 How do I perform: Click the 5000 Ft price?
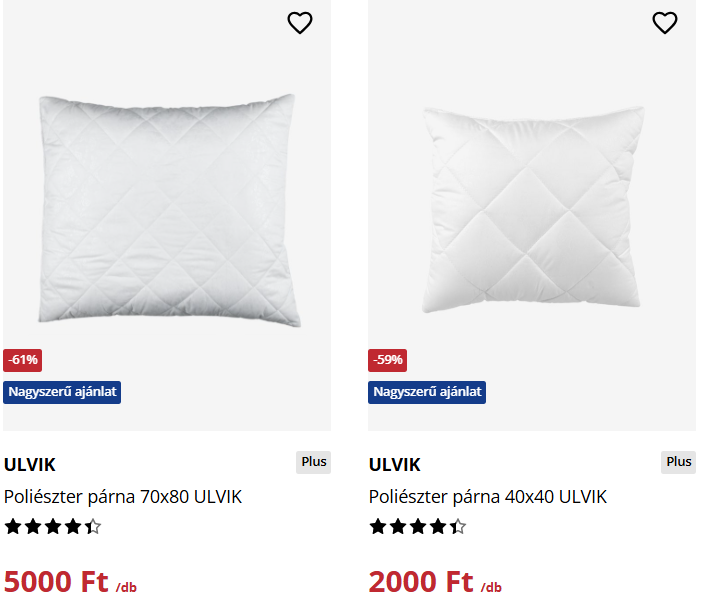coord(56,582)
